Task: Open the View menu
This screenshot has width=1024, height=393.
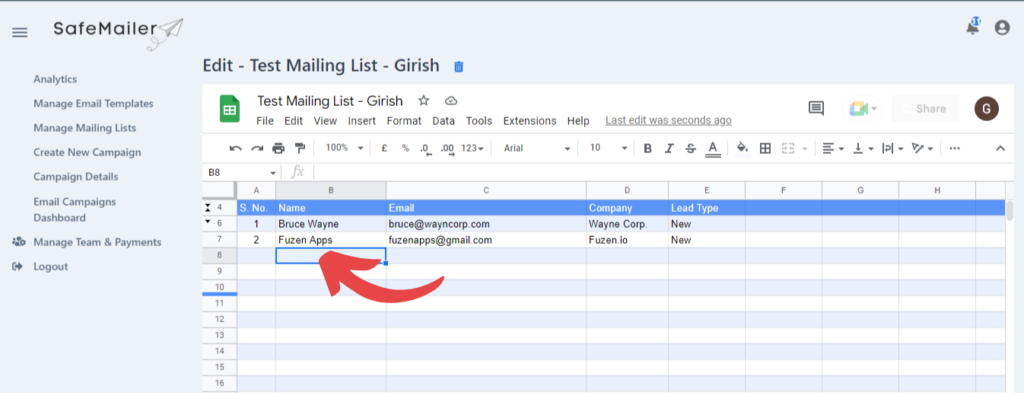Action: point(325,121)
